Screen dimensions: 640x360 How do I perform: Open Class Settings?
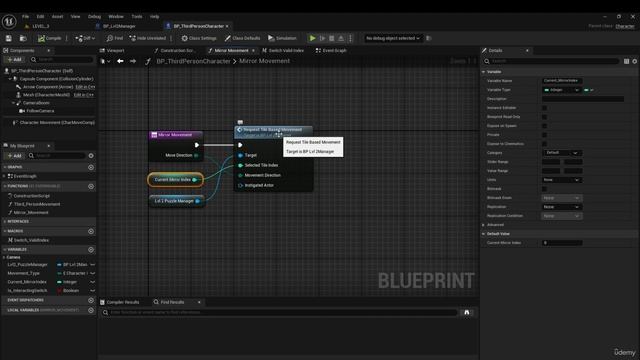[x=199, y=38]
